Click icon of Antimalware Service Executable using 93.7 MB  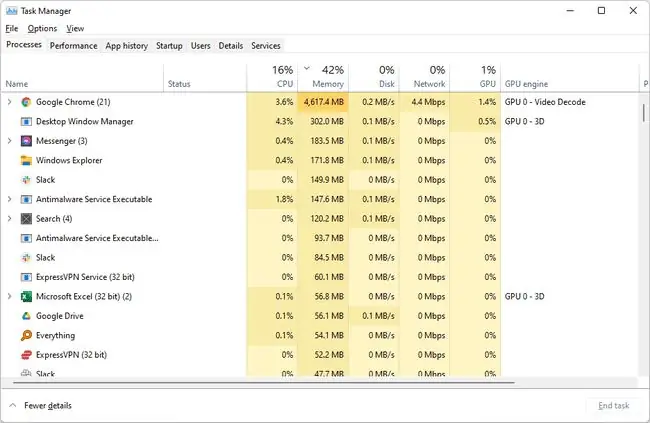[x=26, y=238]
